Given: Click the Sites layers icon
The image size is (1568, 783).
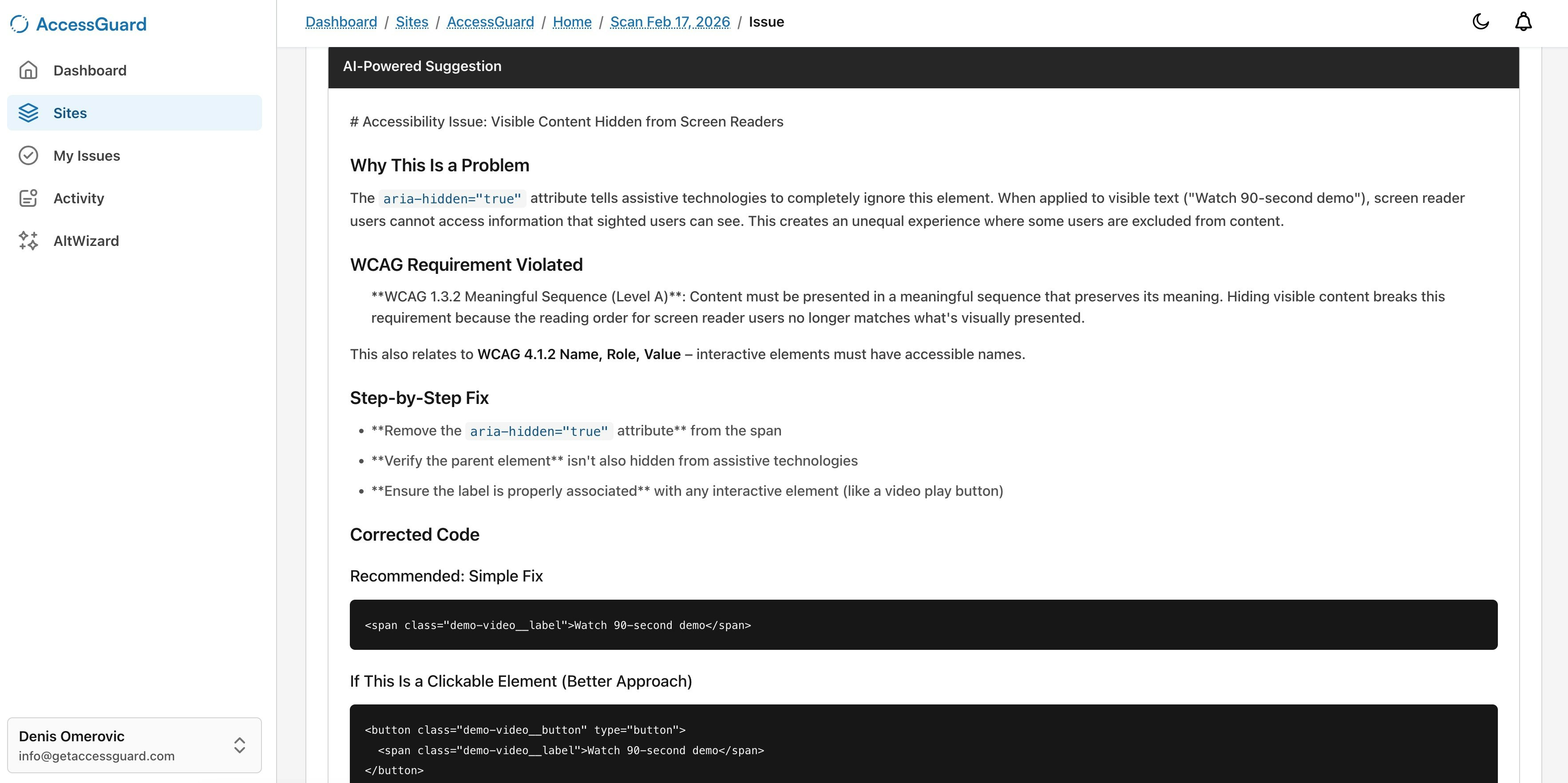Looking at the screenshot, I should tap(28, 113).
